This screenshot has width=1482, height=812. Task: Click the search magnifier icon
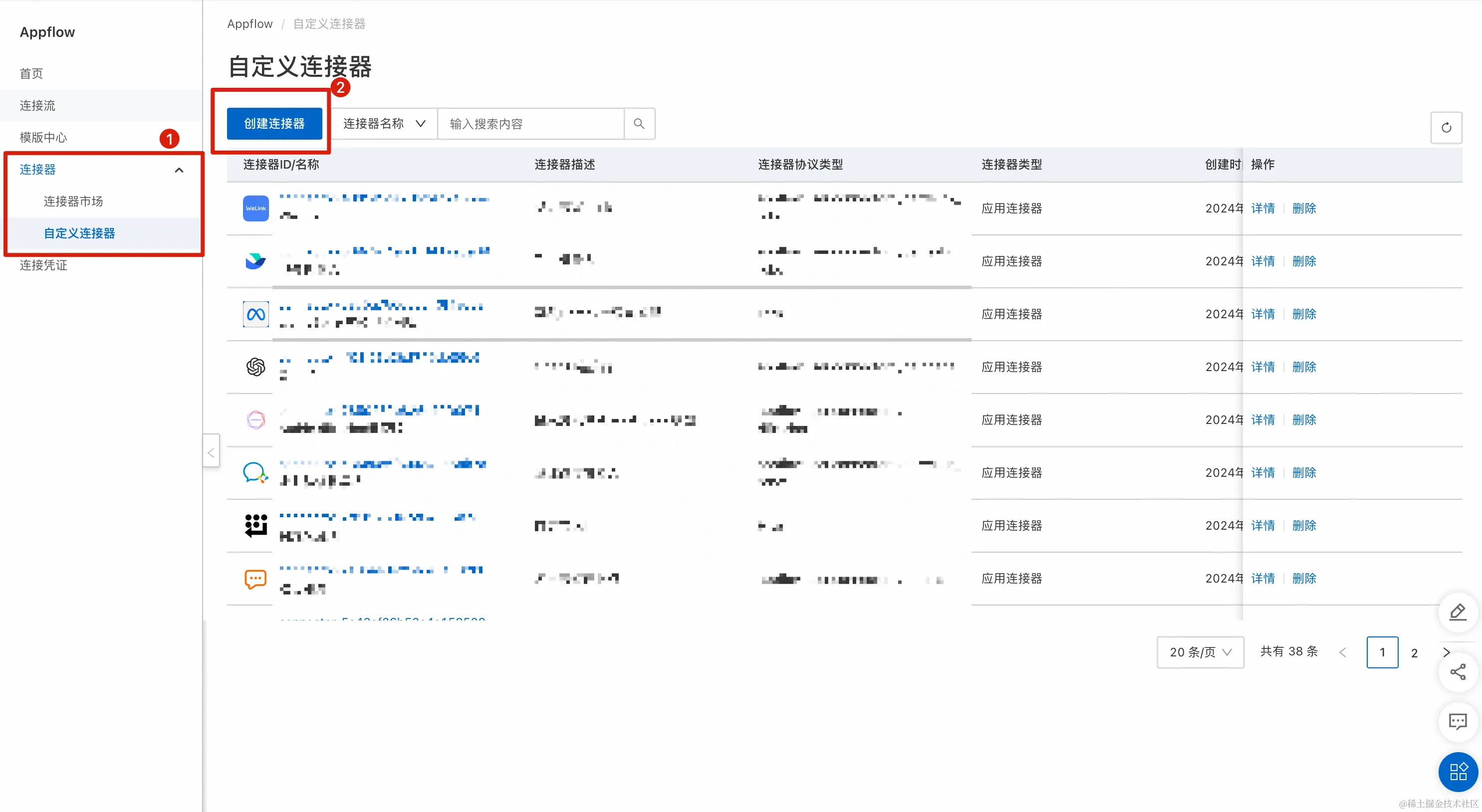[639, 124]
